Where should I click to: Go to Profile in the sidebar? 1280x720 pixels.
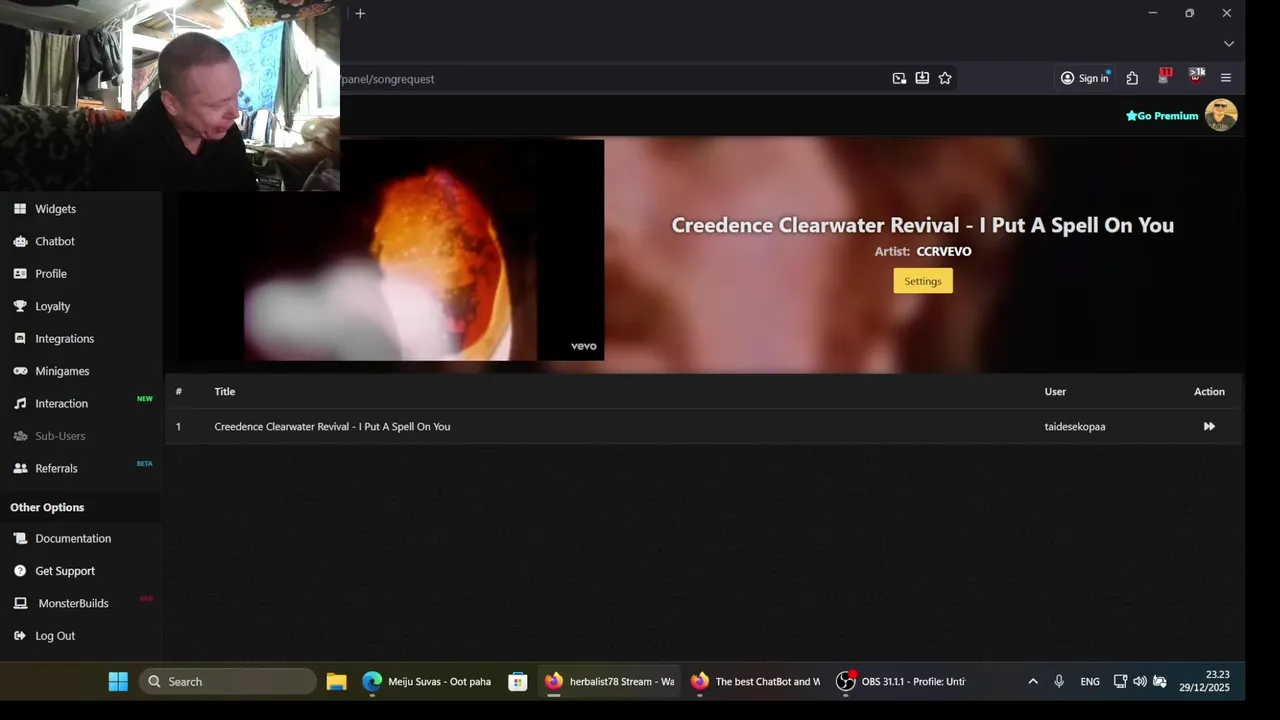(51, 274)
